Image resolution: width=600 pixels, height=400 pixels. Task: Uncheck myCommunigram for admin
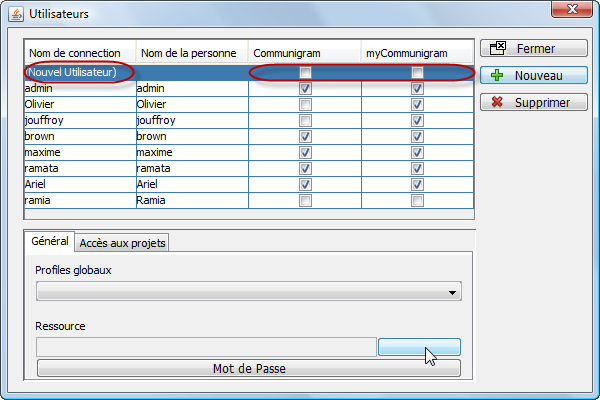[417, 88]
